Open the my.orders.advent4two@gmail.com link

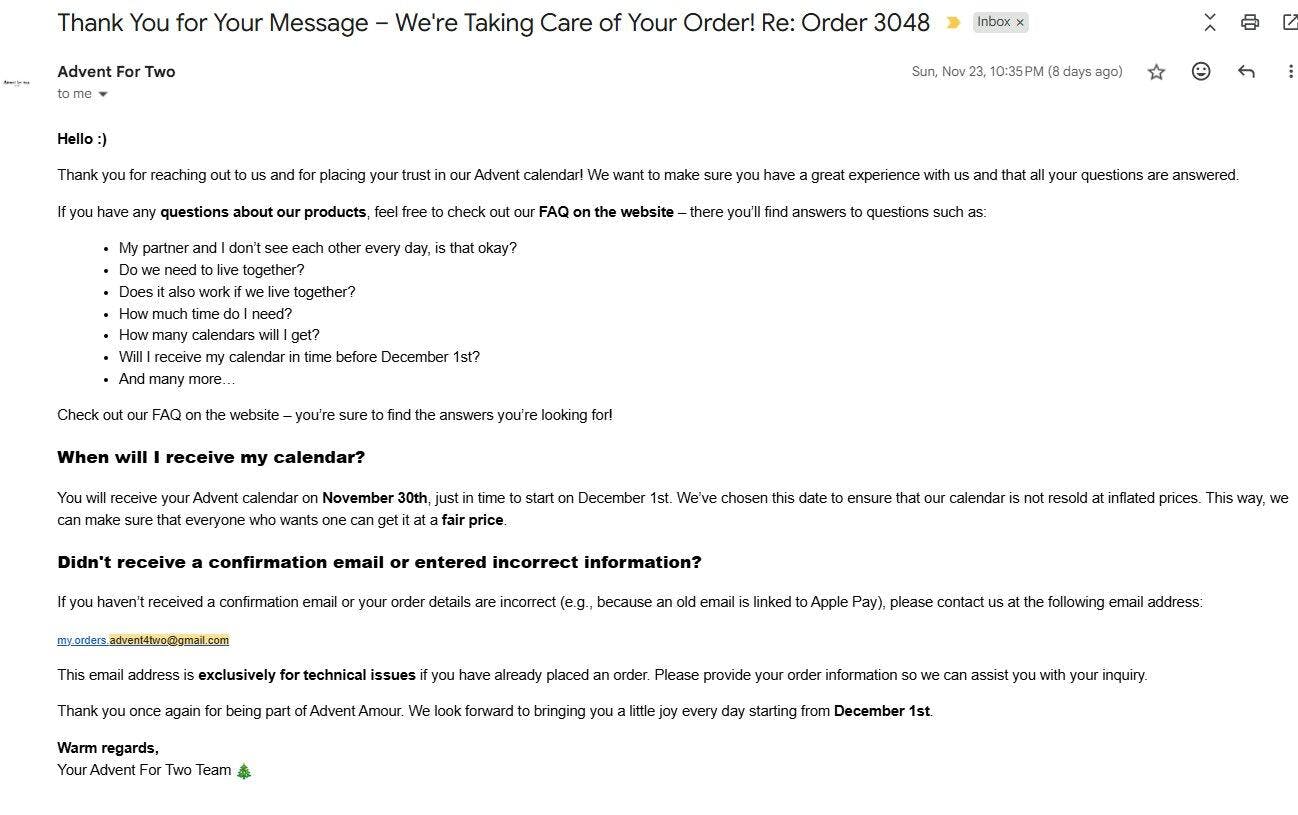click(x=143, y=640)
